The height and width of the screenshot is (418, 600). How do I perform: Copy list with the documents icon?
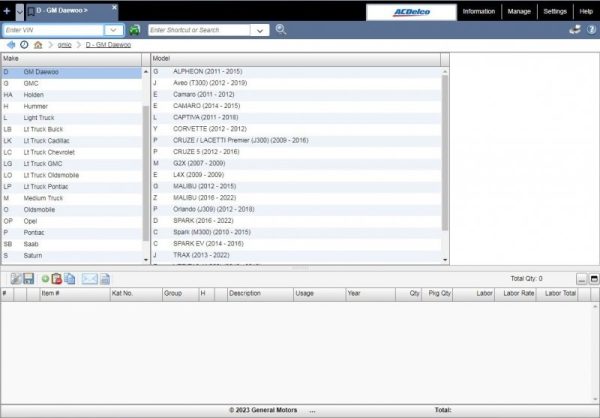point(70,279)
